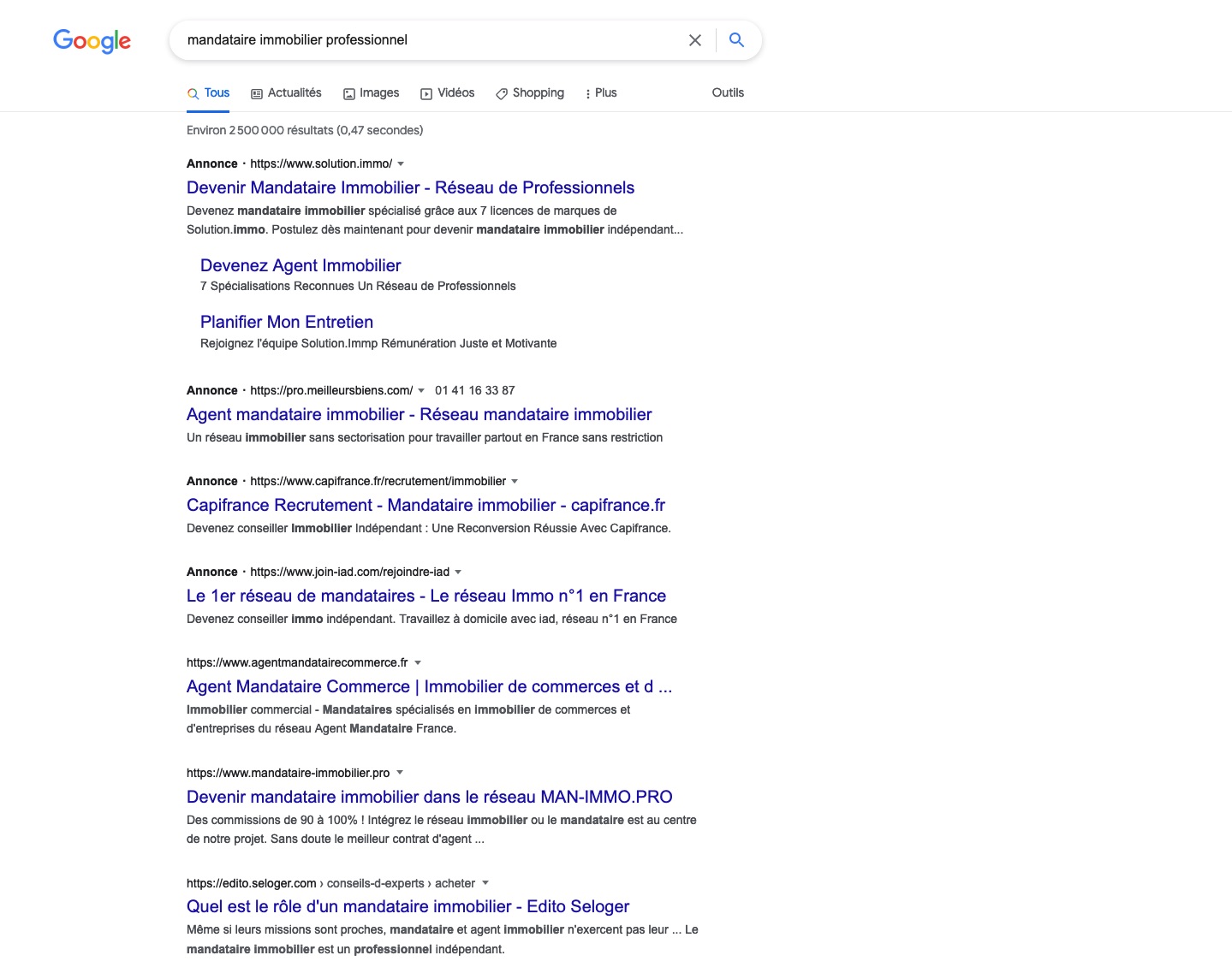Expand dropdown arrow beside pro.meilleursbiens.com URL
Screen dimensions: 1232x979
click(x=421, y=390)
